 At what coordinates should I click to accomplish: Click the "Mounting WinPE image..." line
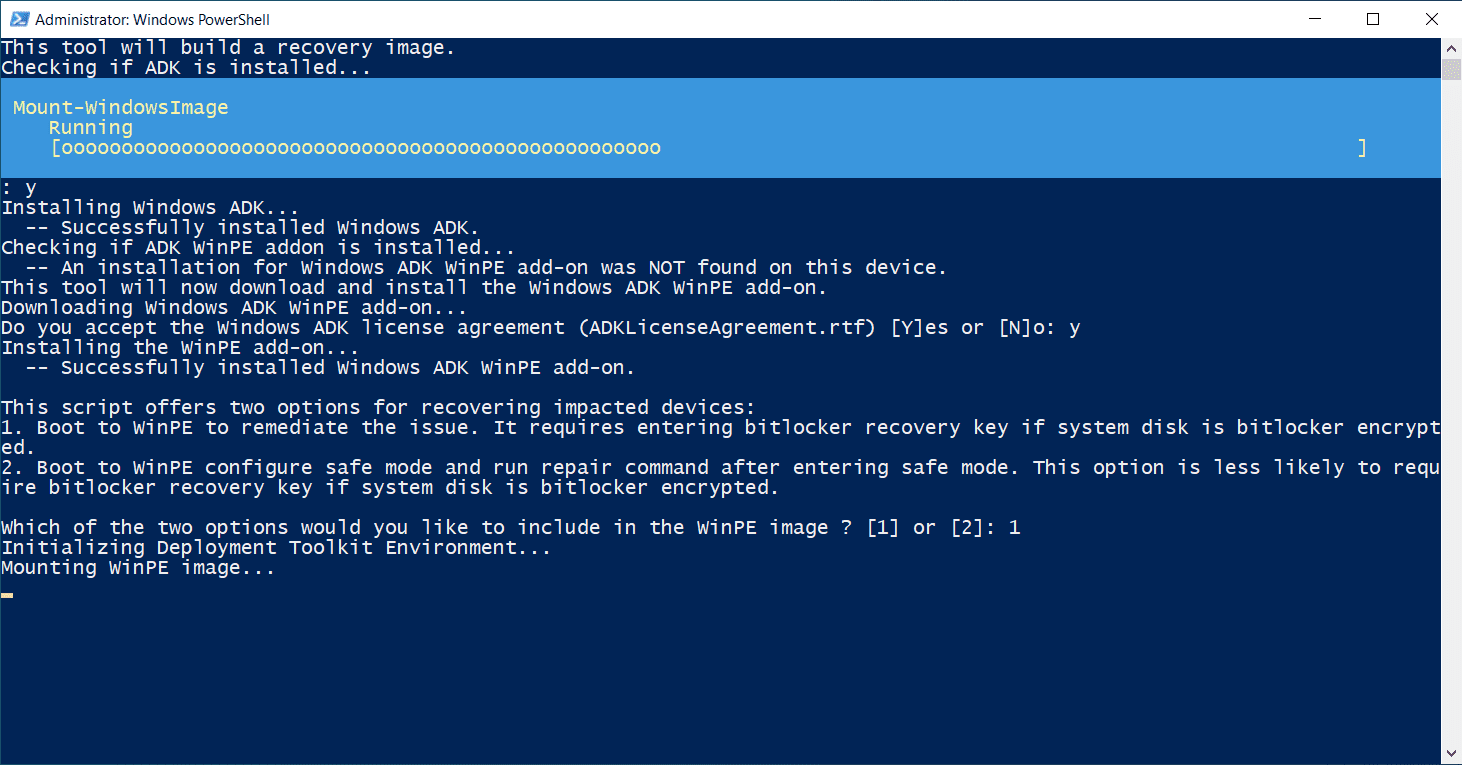pos(138,568)
